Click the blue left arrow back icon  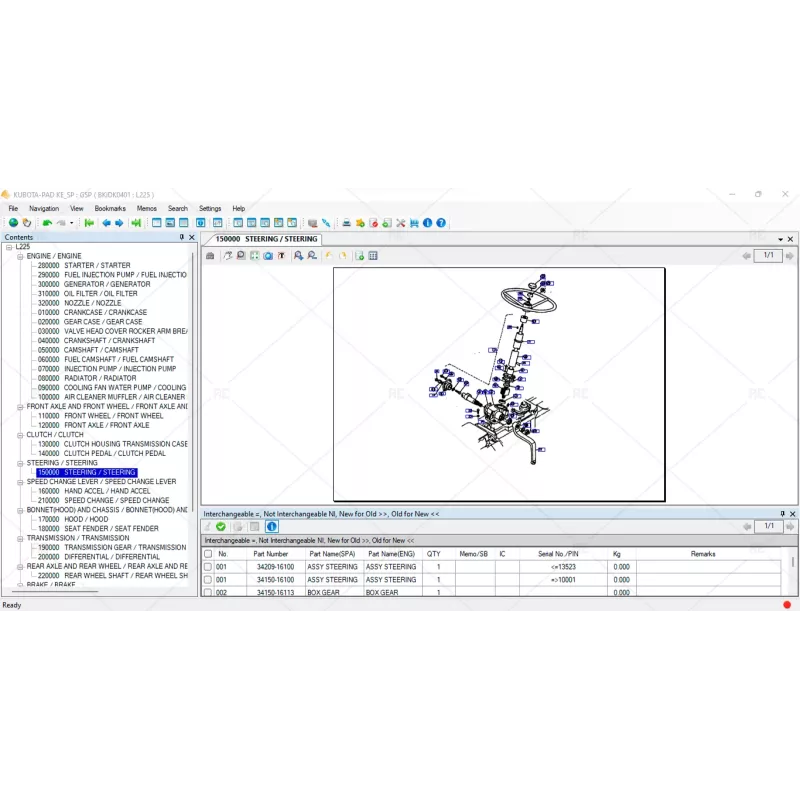pyautogui.click(x=106, y=223)
